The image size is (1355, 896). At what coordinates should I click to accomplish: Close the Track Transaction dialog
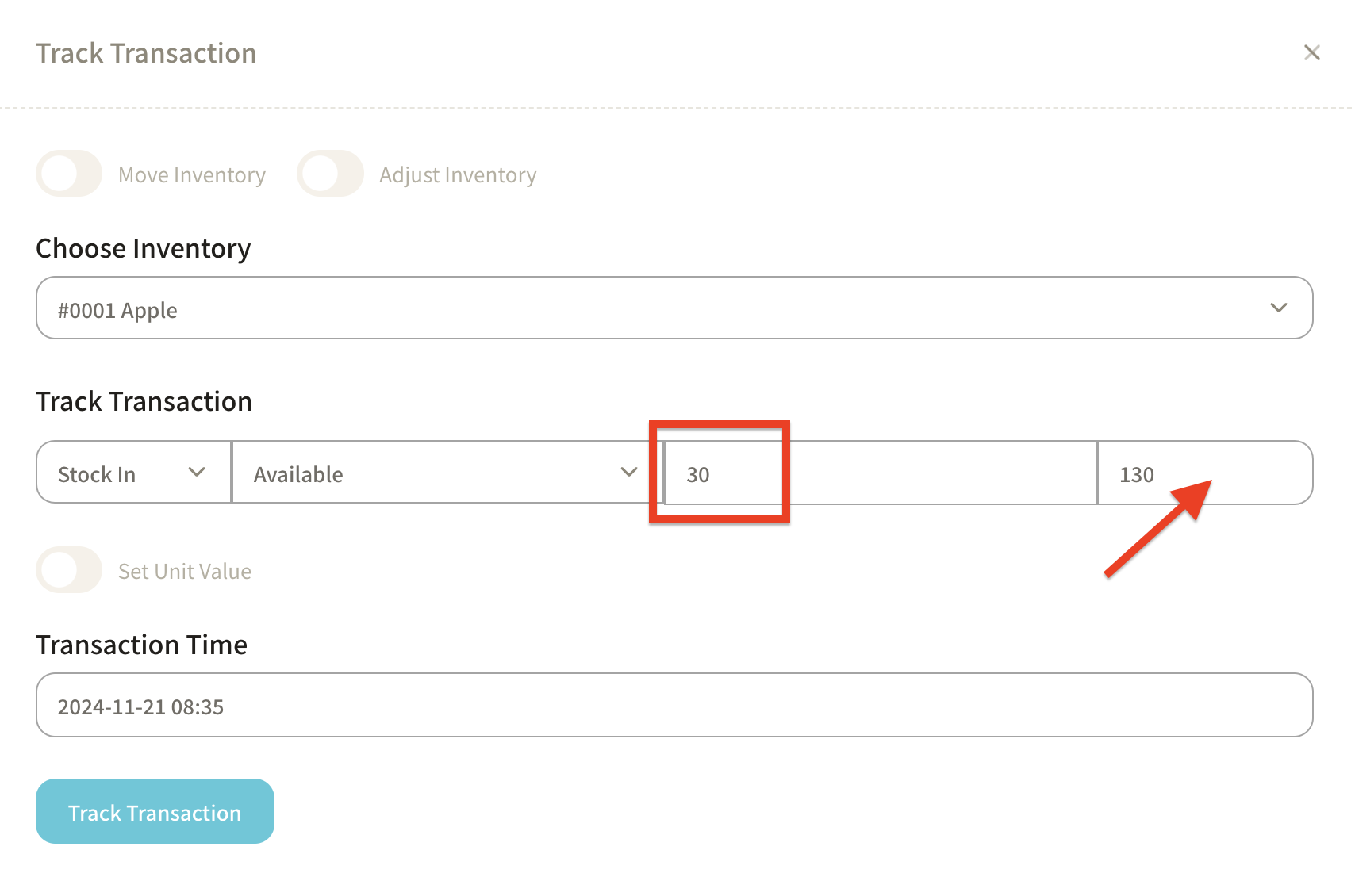(x=1311, y=53)
